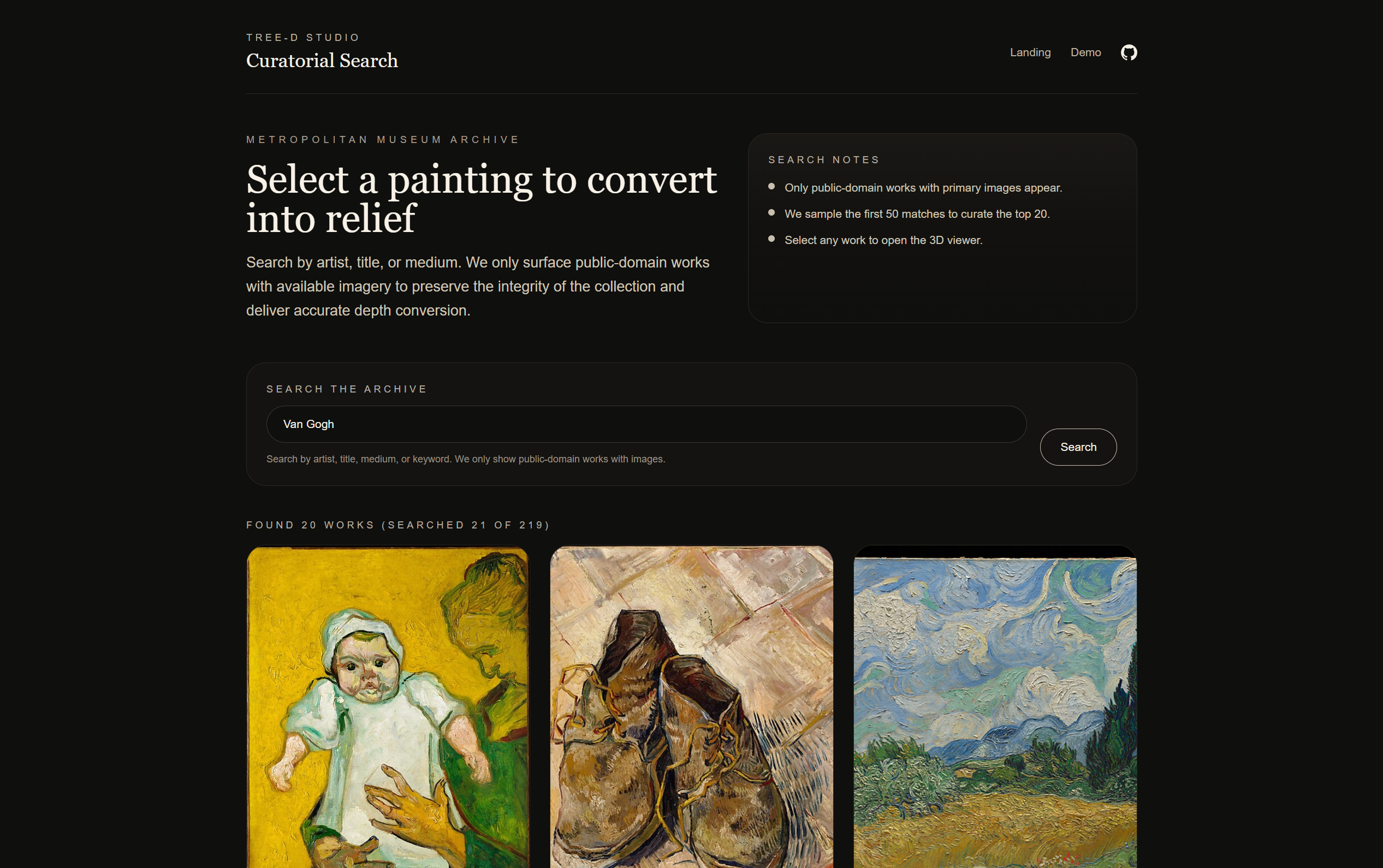Click the Found 20 Works results label
The height and width of the screenshot is (868, 1383).
coord(398,525)
